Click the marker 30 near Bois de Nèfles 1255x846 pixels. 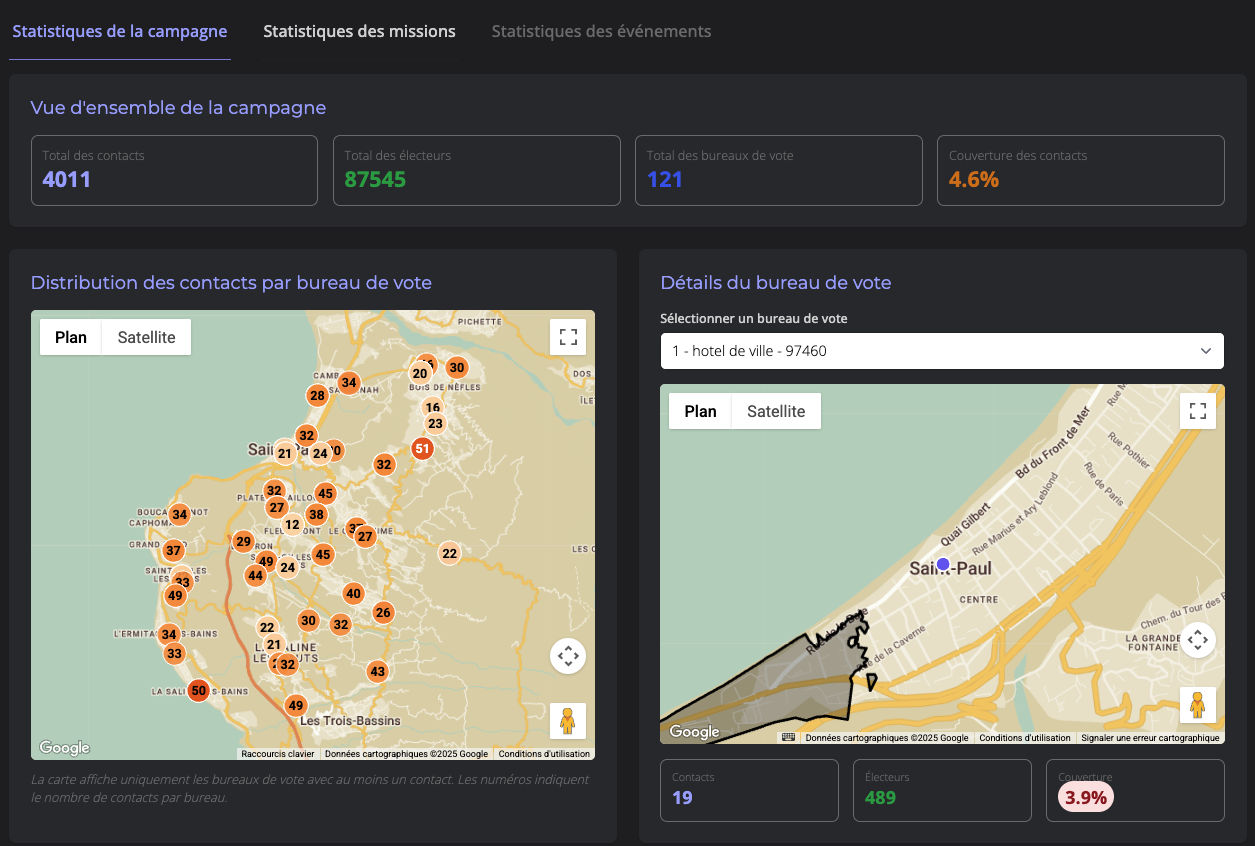coord(456,367)
